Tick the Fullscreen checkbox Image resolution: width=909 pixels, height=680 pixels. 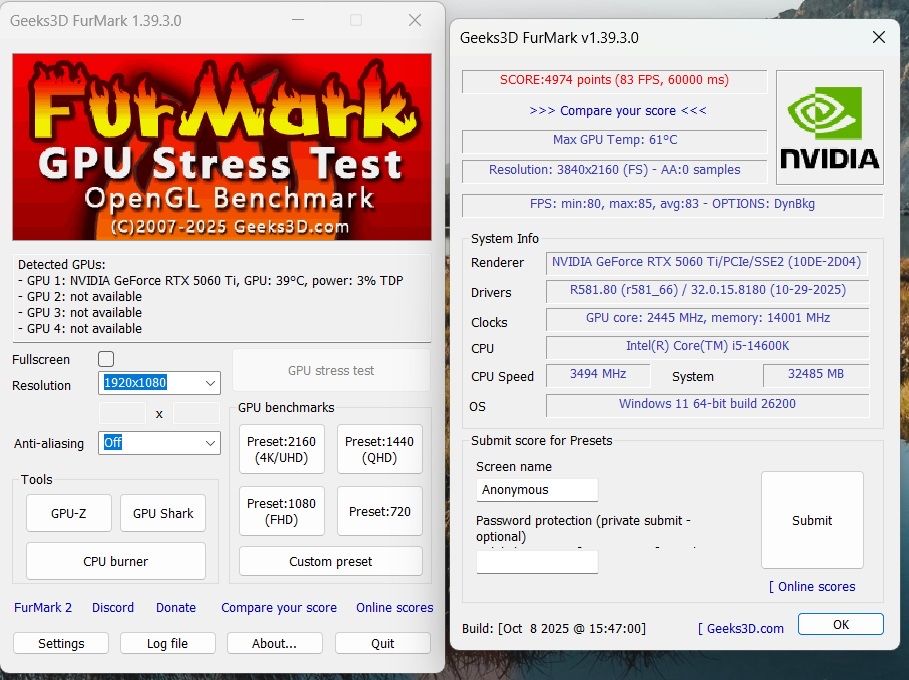106,359
